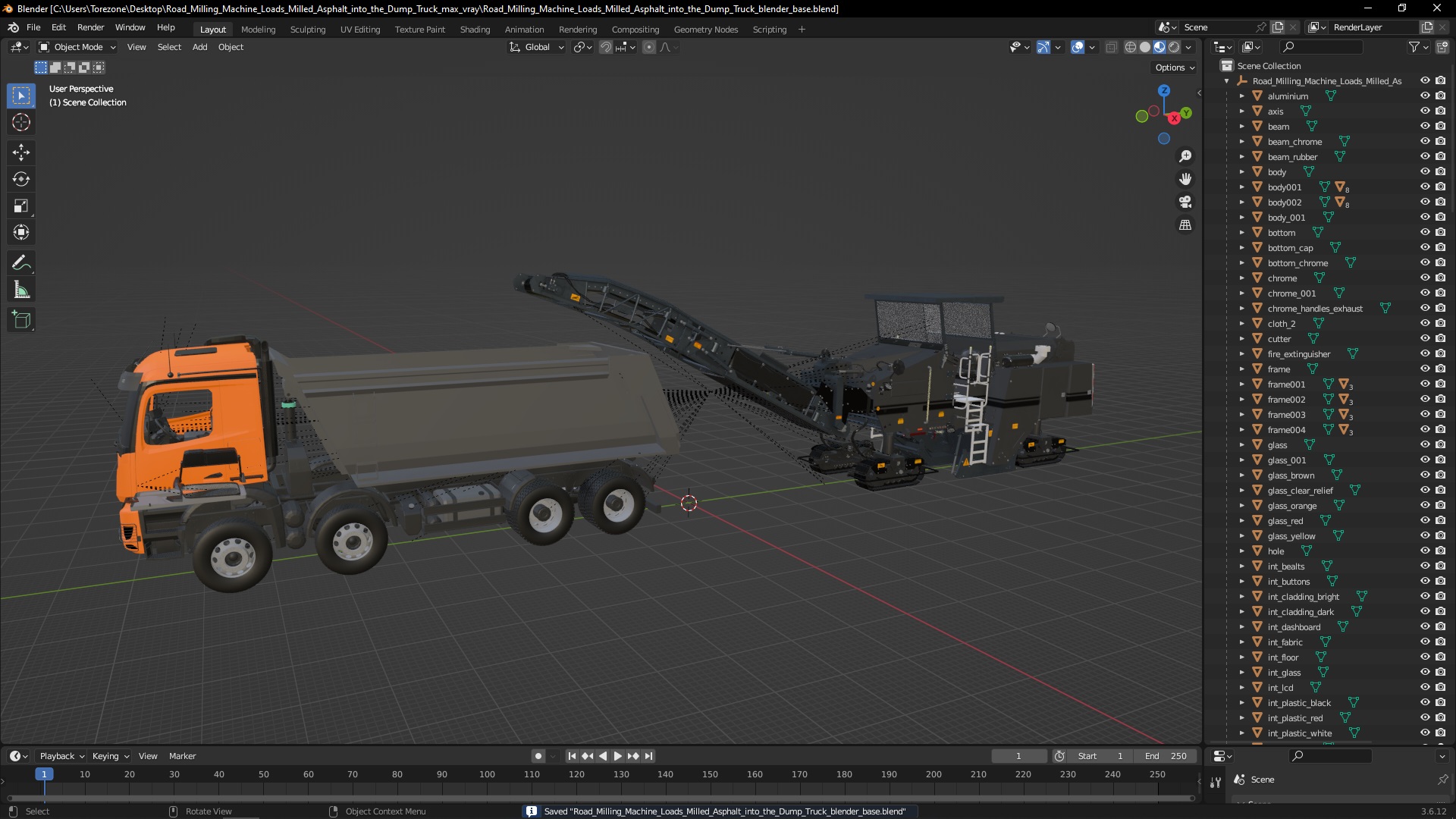Expand the body001 object
The height and width of the screenshot is (819, 1456).
[1241, 187]
